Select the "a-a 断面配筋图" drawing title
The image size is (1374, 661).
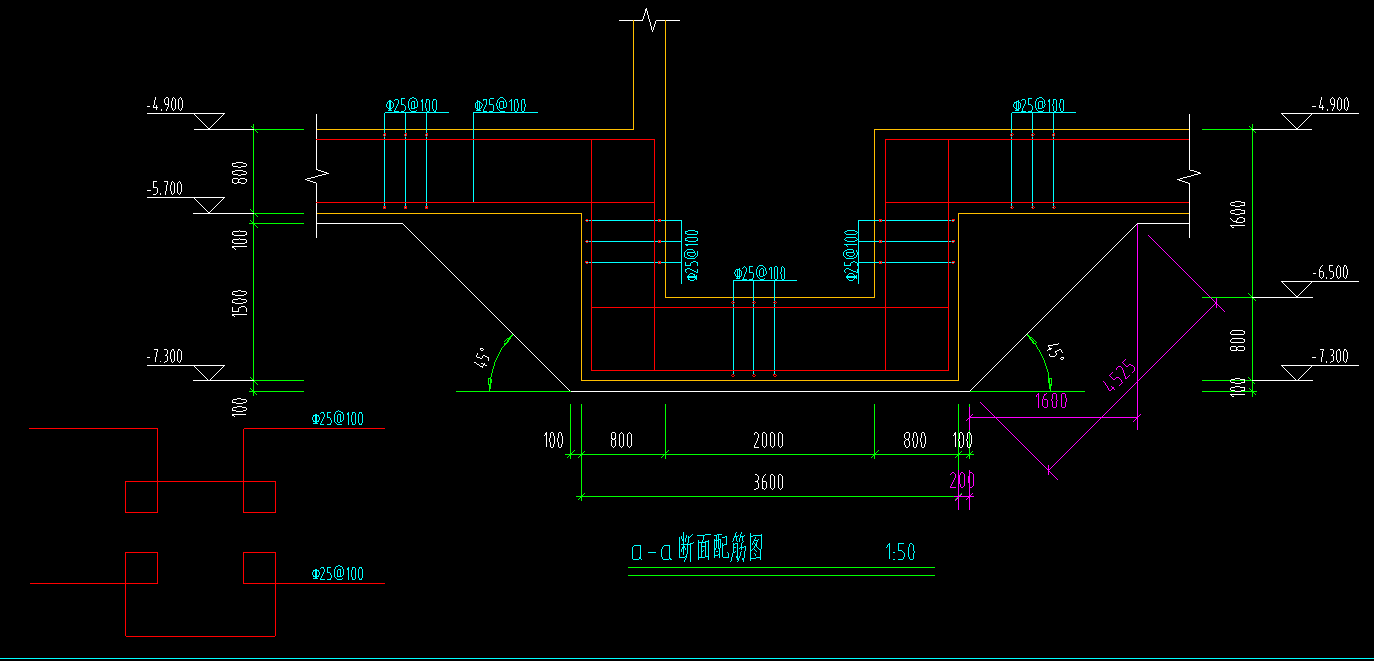pyautogui.click(x=698, y=549)
